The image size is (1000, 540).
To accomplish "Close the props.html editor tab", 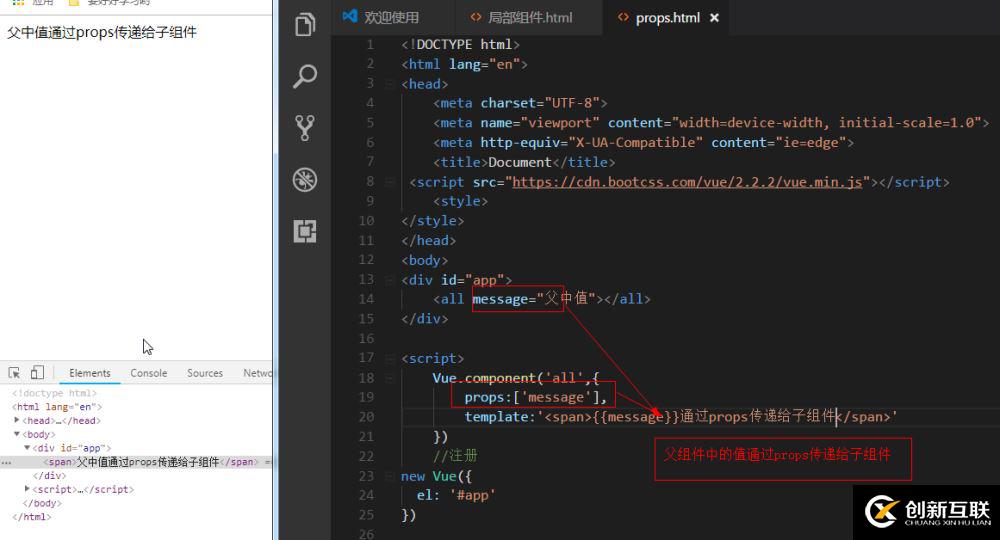I will click(x=714, y=18).
